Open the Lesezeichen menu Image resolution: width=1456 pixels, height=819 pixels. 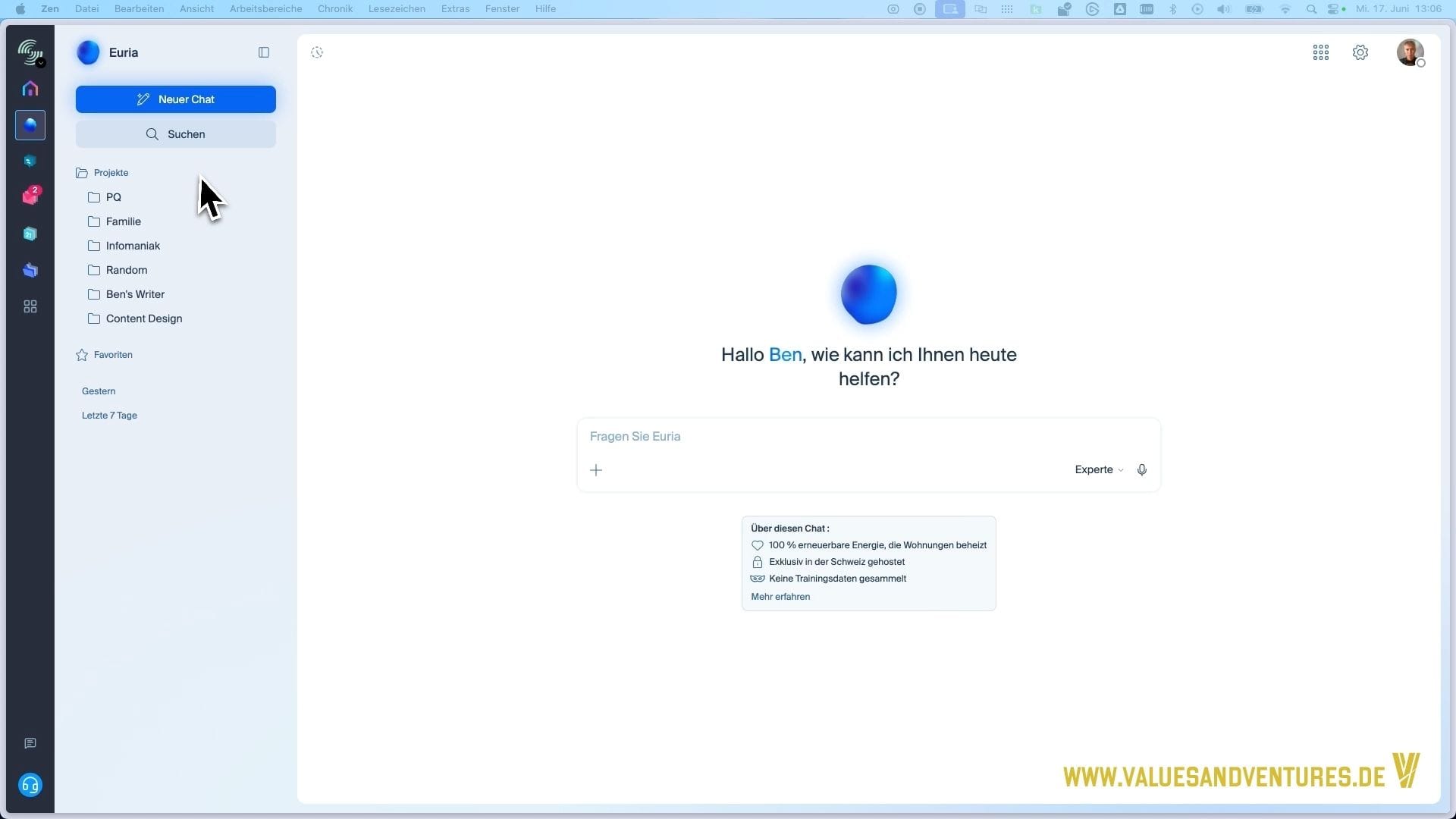[x=397, y=8]
